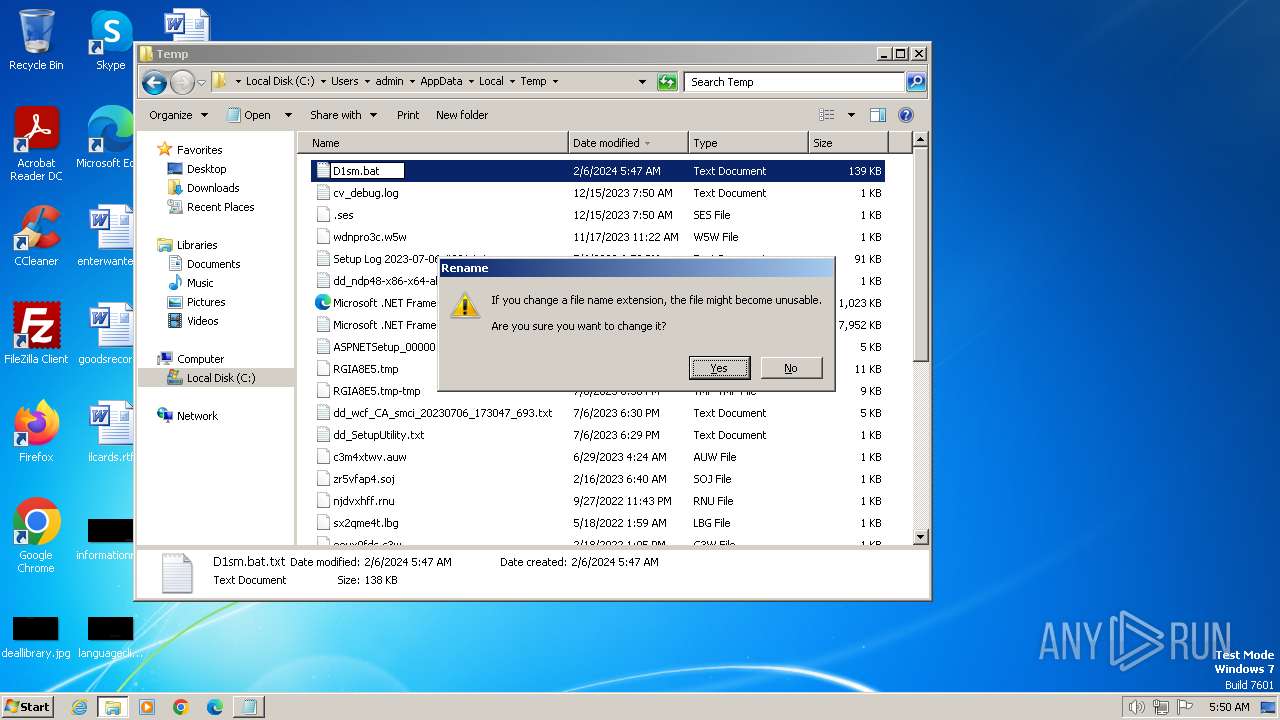Open the Share with menu
This screenshot has width=1280, height=720.
click(343, 115)
